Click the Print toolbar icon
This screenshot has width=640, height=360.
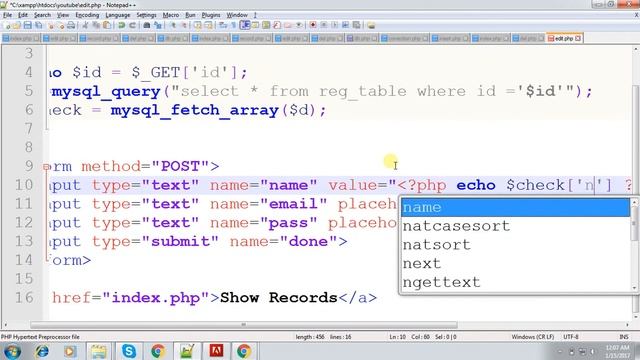pyautogui.click(x=71, y=25)
